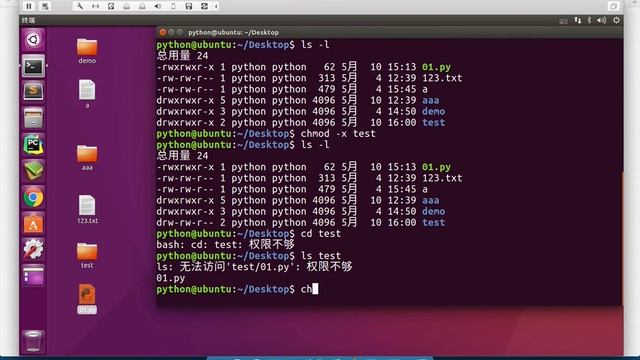Collapse VM toolbar with small left arrow

(216, 6)
